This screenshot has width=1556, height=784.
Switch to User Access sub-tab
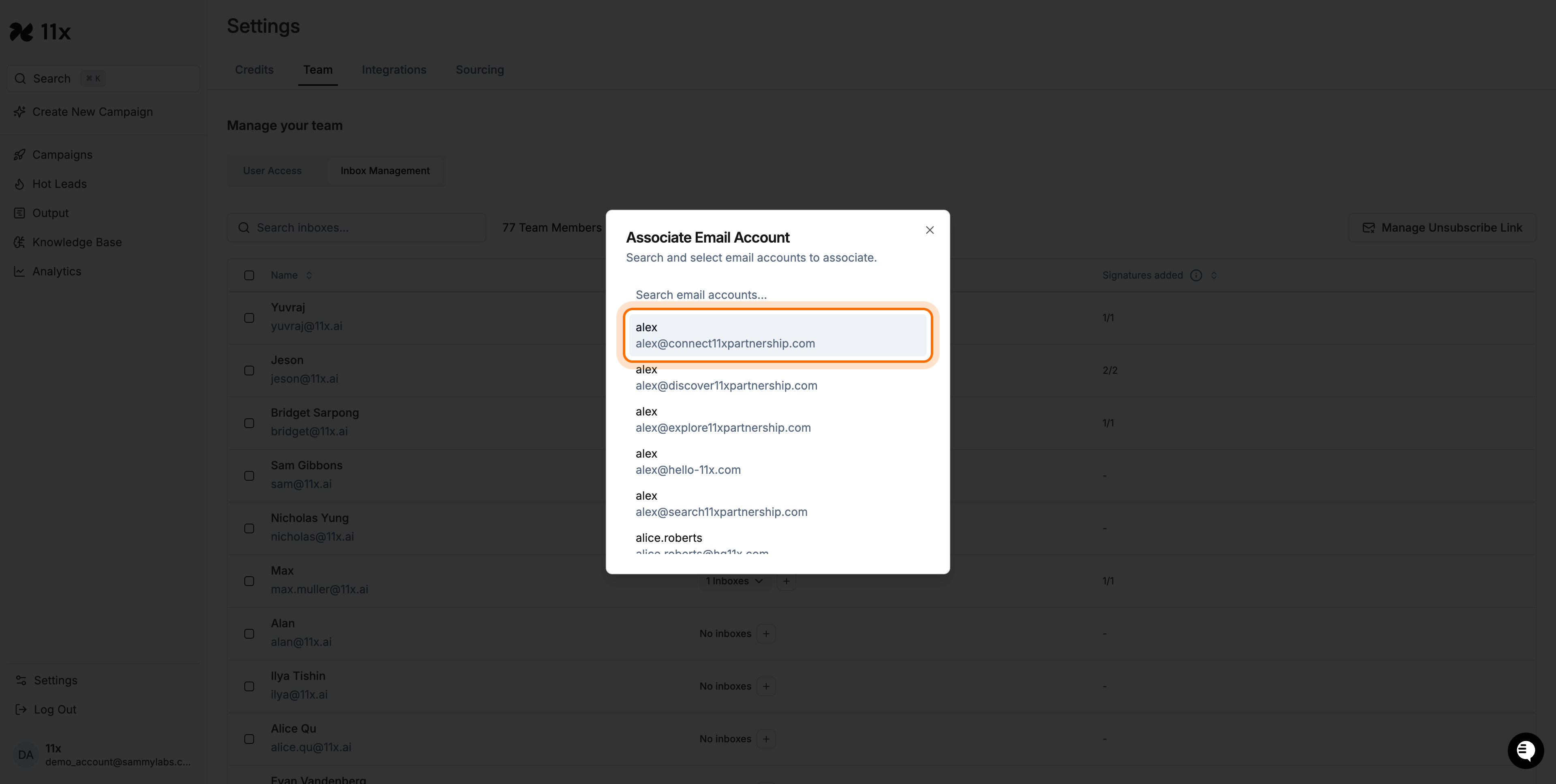[x=272, y=171]
